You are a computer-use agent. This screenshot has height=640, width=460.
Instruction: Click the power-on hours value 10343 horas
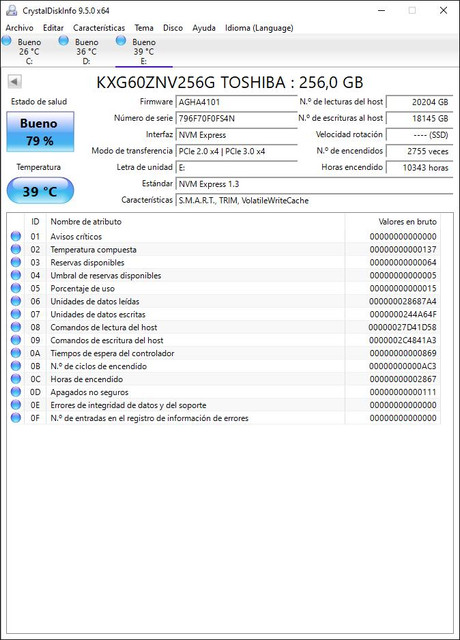tap(419, 167)
